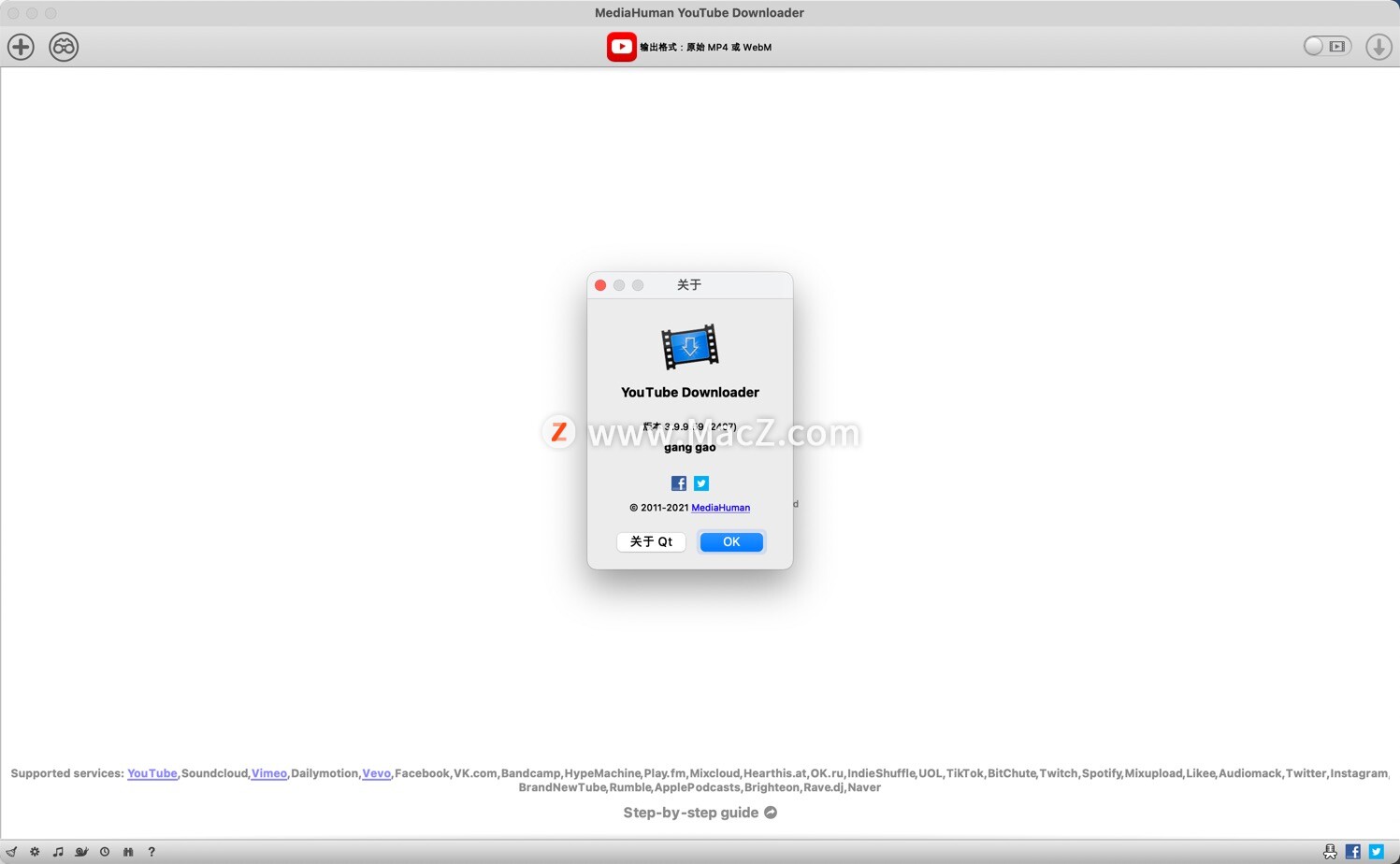Click the HypeMachine service name
Screen dimensions: 1400x864
(x=602, y=773)
